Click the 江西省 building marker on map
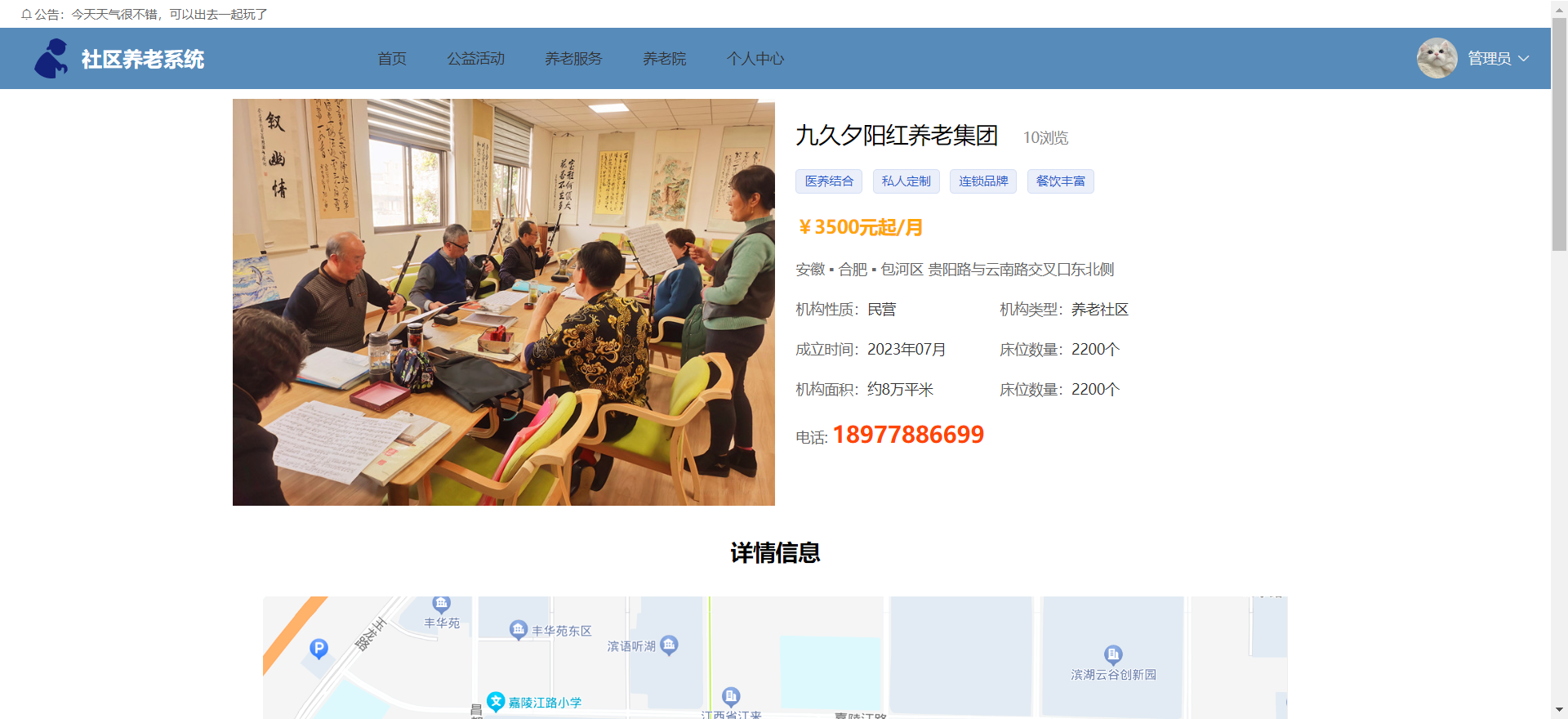The image size is (1568, 719). coord(731,696)
